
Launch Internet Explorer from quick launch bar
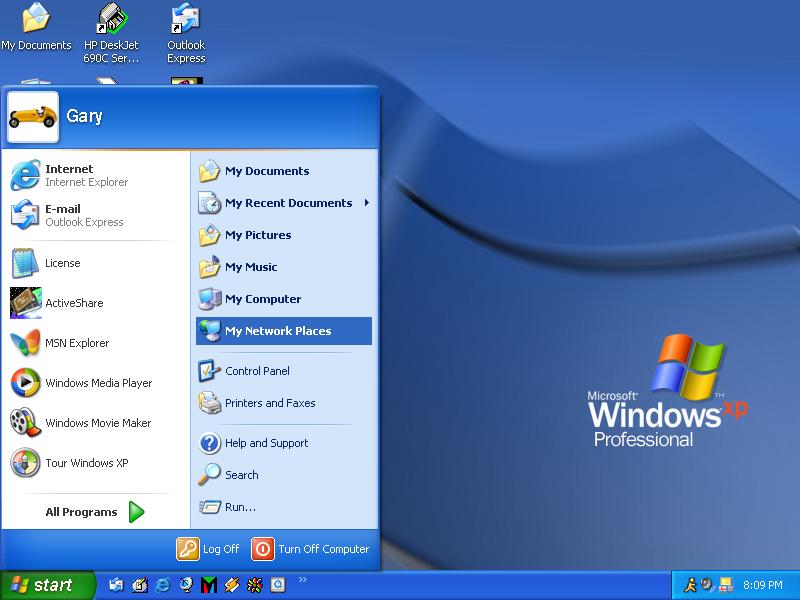point(162,585)
